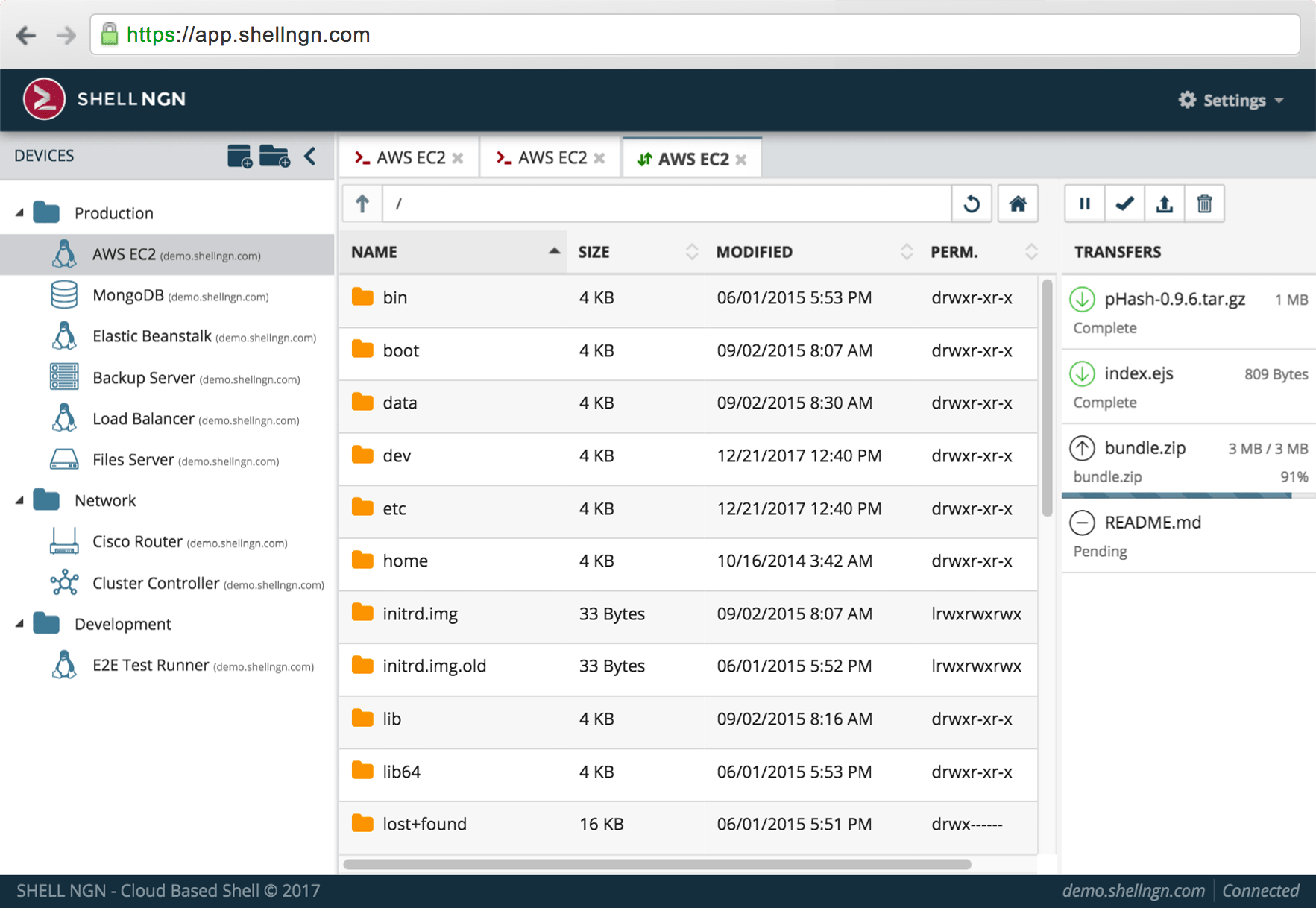Click the README.md pending icon

(x=1082, y=523)
